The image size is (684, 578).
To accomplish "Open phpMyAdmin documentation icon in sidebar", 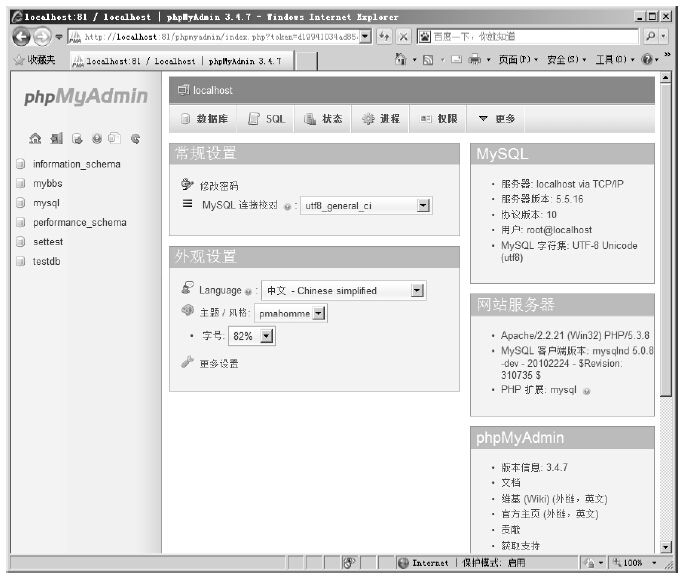I will point(97,139).
